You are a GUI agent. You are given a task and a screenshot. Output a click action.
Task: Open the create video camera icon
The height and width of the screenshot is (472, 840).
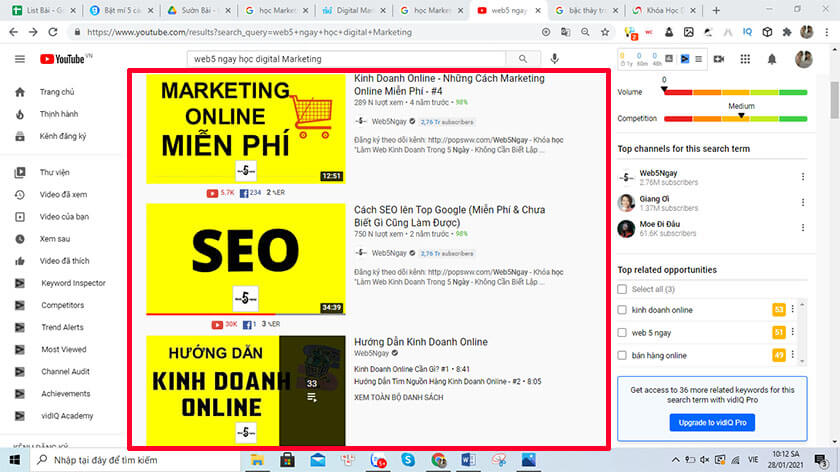719,59
